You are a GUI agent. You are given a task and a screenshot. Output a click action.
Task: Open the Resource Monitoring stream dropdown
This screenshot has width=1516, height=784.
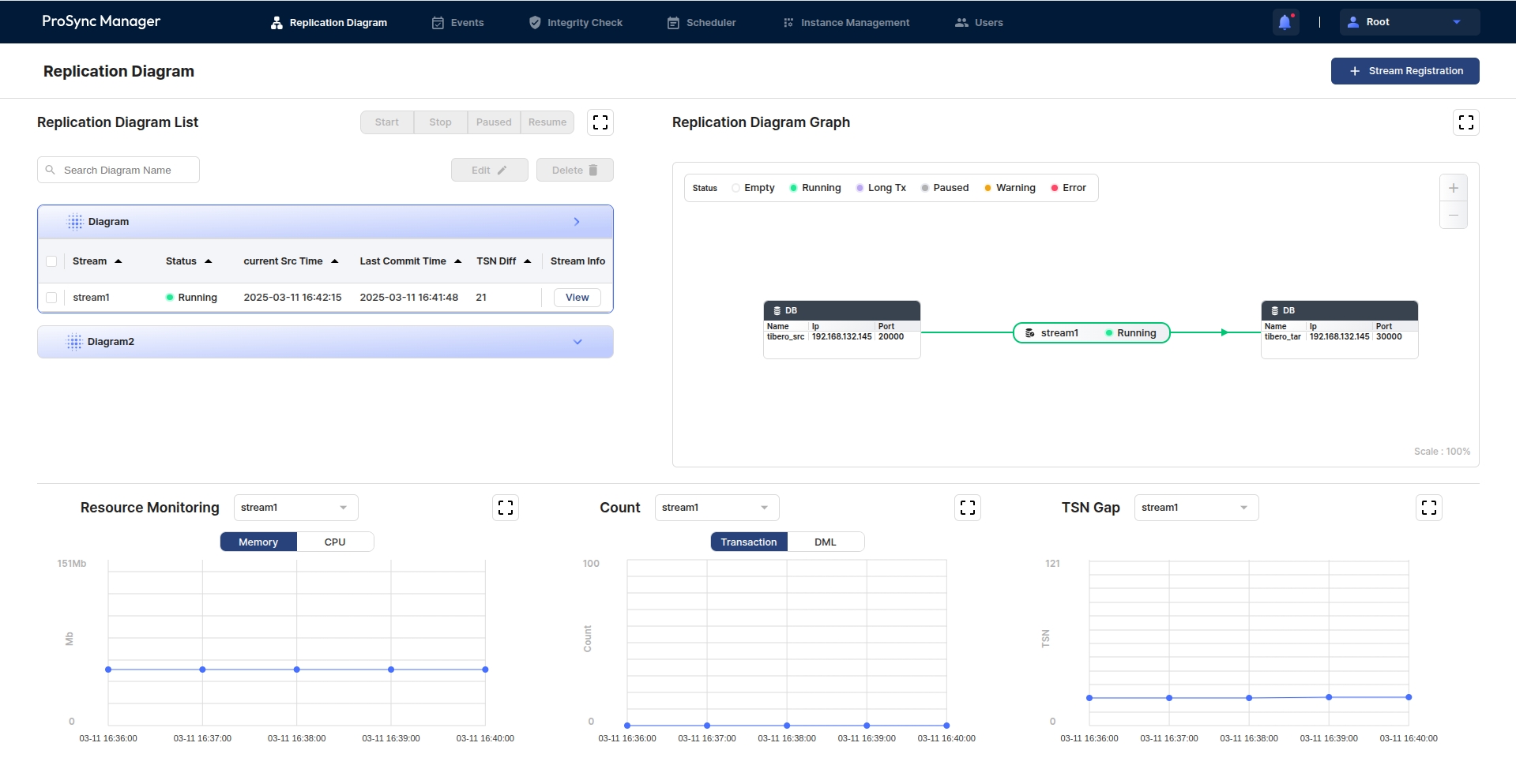[x=295, y=508]
